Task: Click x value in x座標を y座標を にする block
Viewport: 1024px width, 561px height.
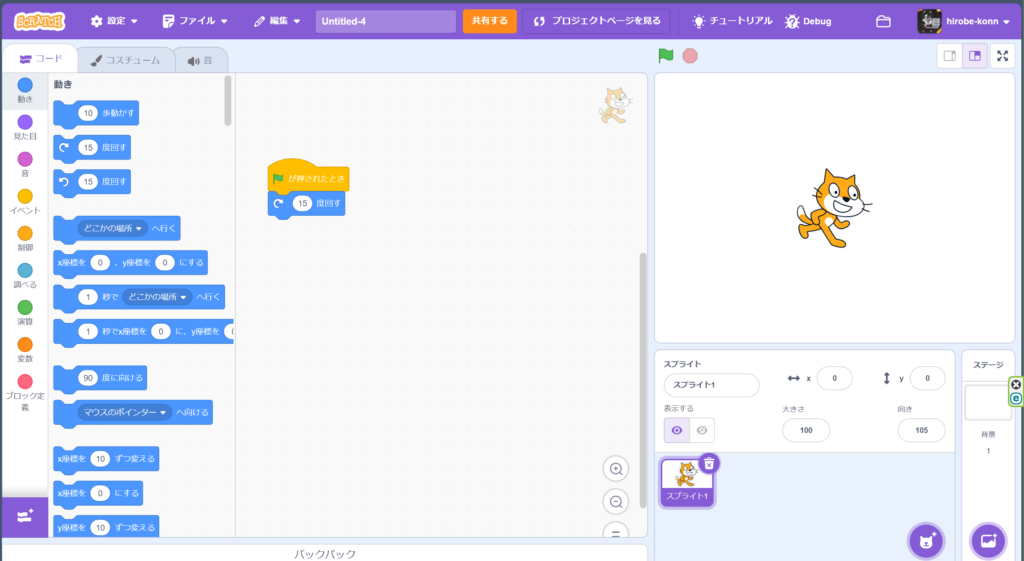Action: coord(100,263)
